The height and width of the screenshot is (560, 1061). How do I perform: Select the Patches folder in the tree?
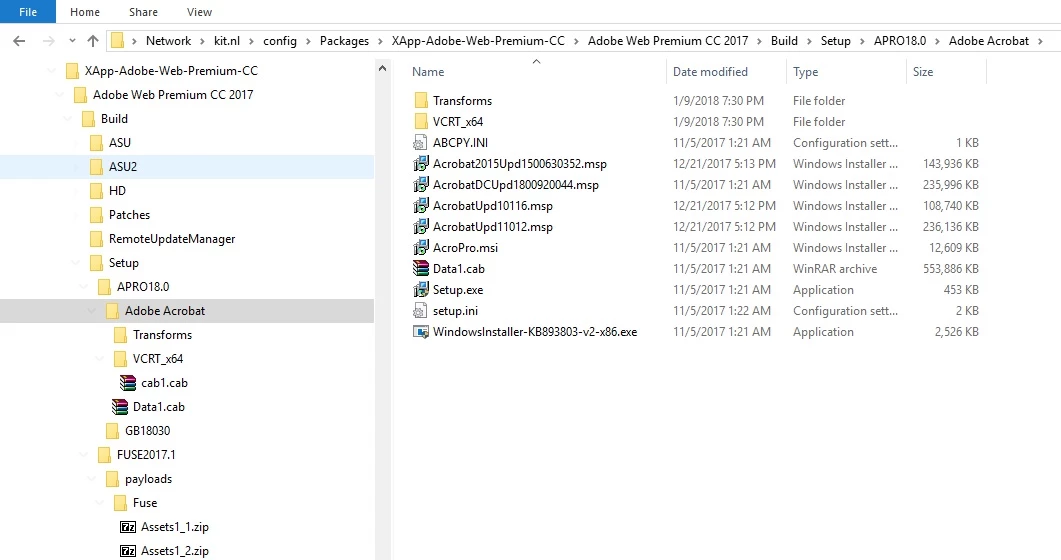(x=129, y=214)
